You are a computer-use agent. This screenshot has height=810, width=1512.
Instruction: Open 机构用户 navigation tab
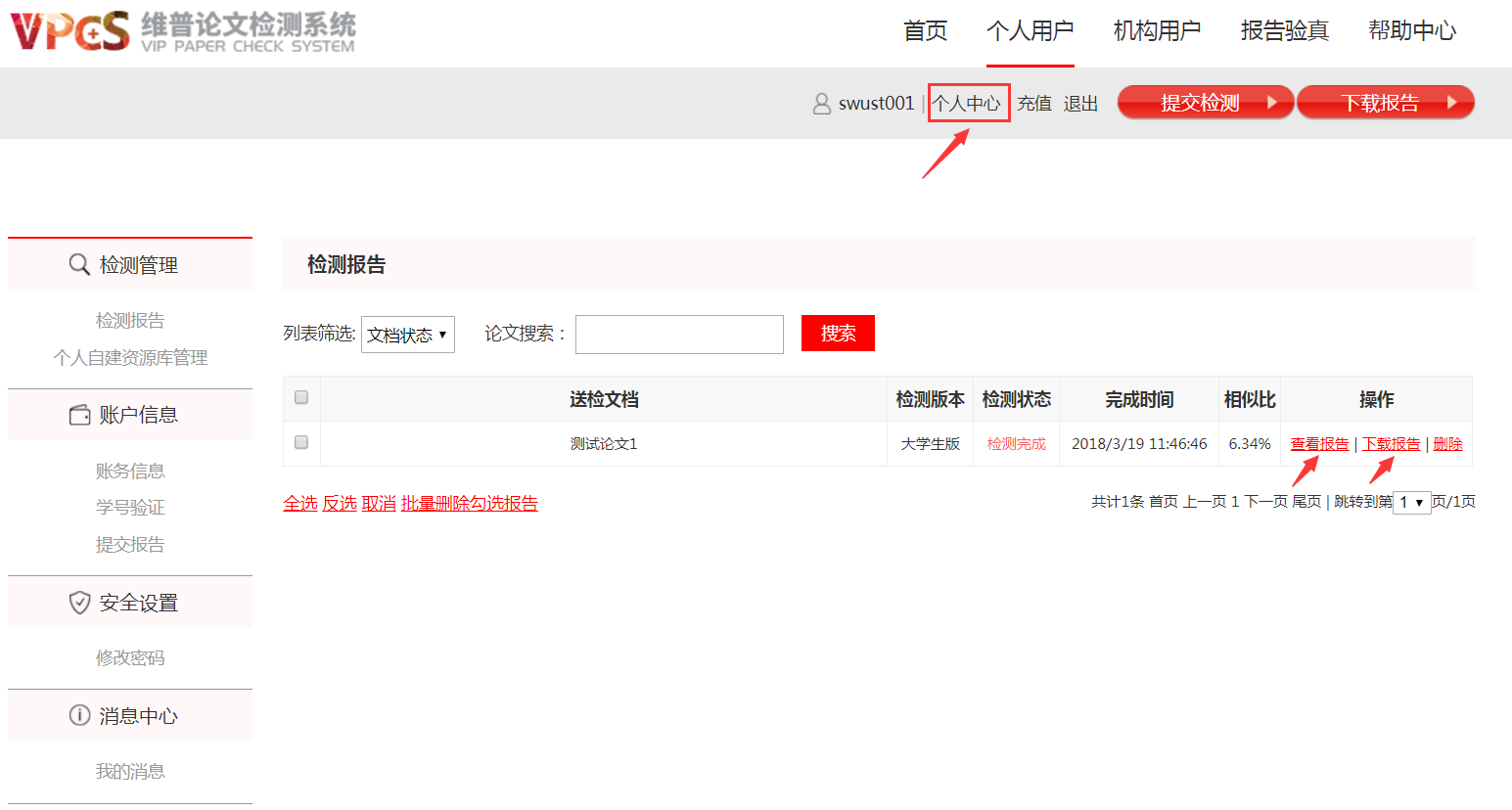(x=1158, y=30)
